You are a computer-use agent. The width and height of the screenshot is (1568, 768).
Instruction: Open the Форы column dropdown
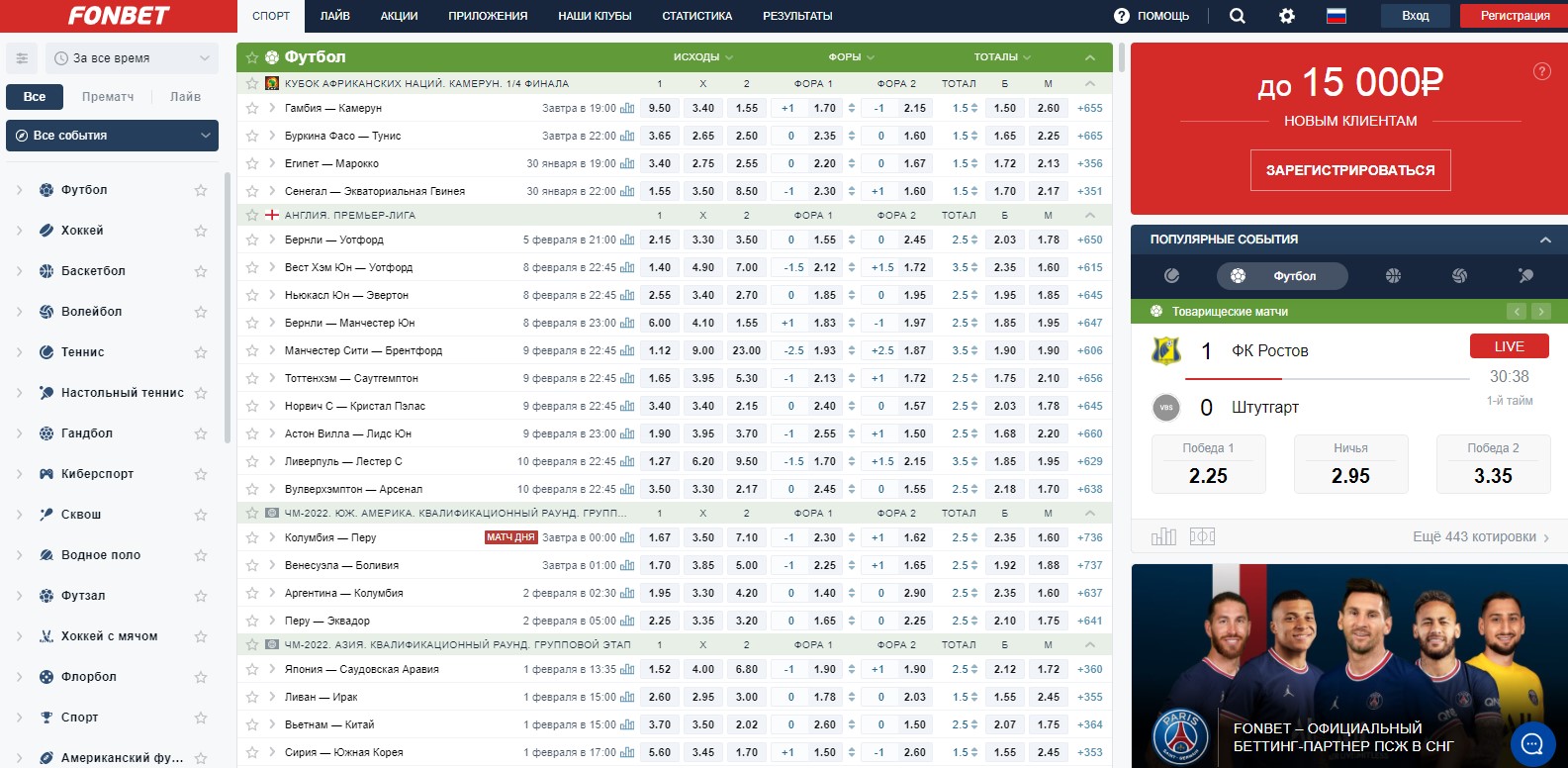[x=852, y=57]
